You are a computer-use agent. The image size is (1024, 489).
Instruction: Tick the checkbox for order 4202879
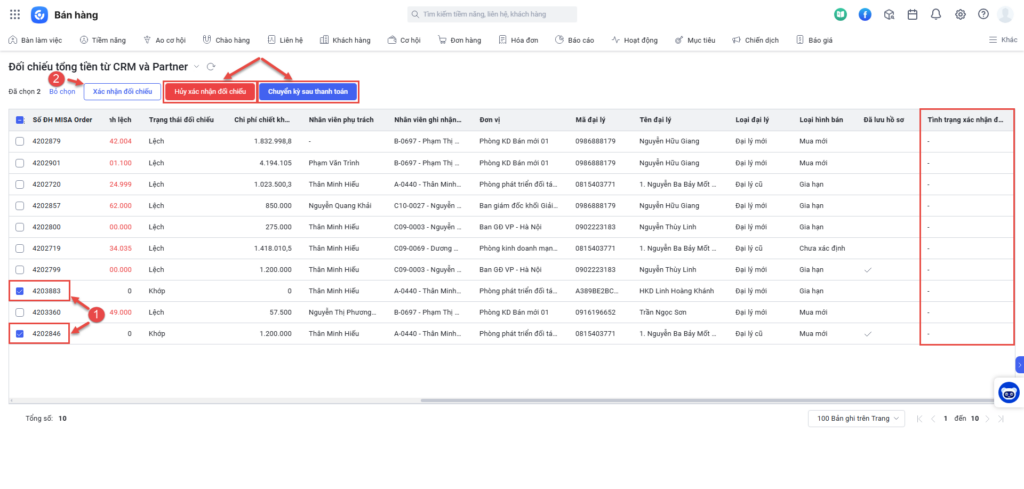(x=20, y=141)
